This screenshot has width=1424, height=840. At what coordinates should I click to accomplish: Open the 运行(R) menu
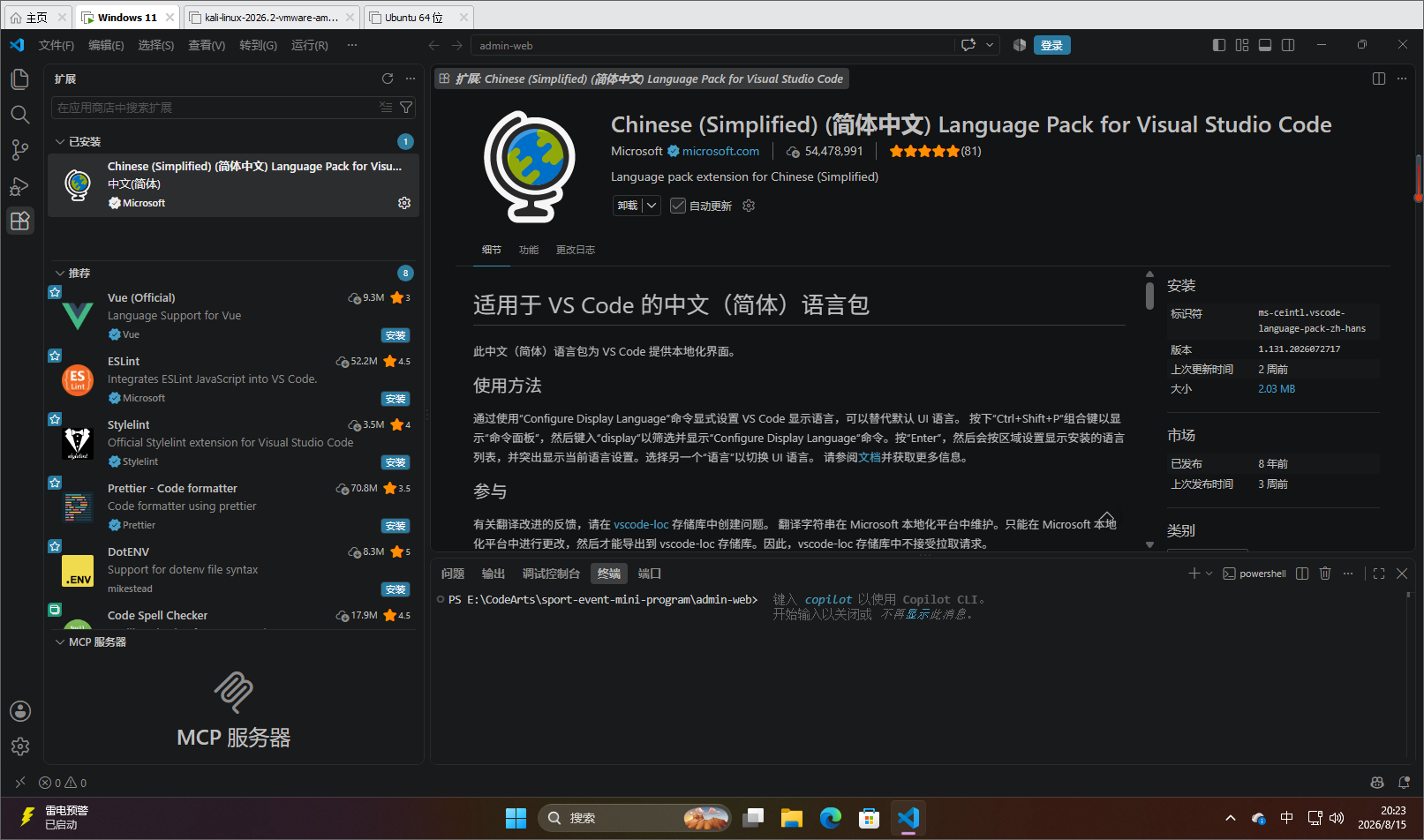tap(310, 45)
